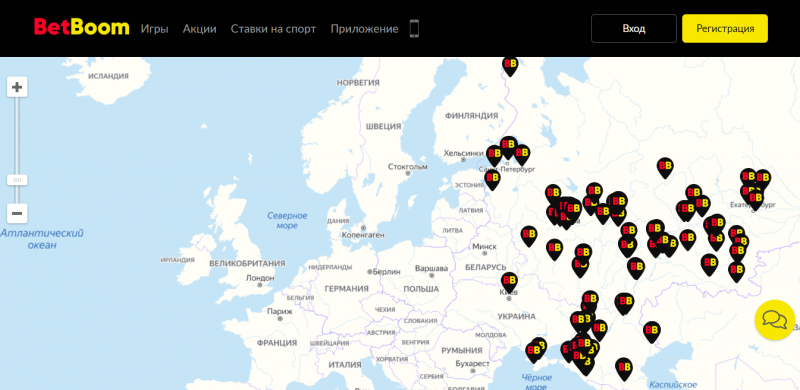Select the BB marker on Киев

pos(509,282)
